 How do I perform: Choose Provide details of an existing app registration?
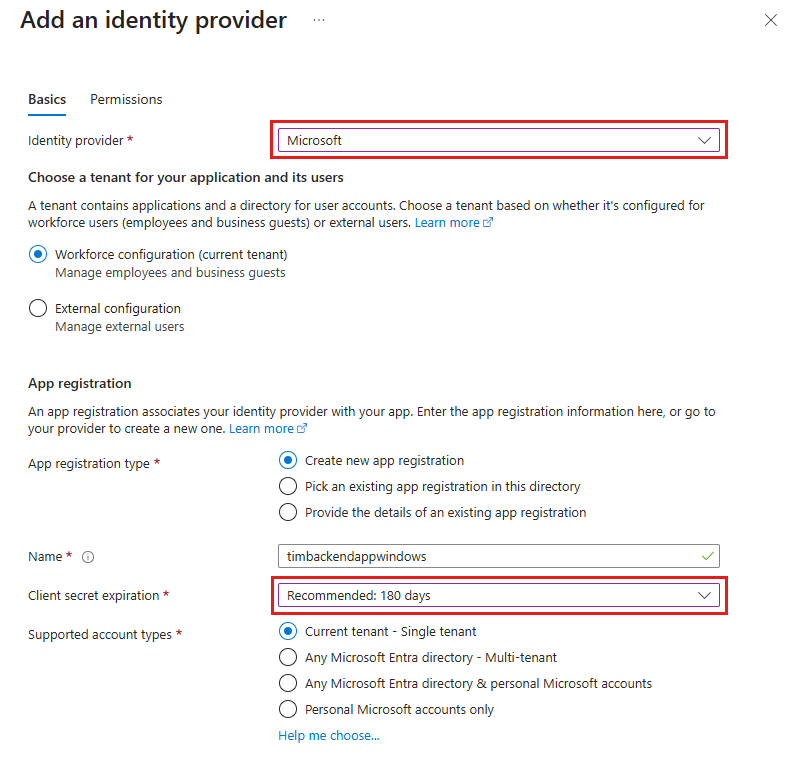(x=288, y=512)
